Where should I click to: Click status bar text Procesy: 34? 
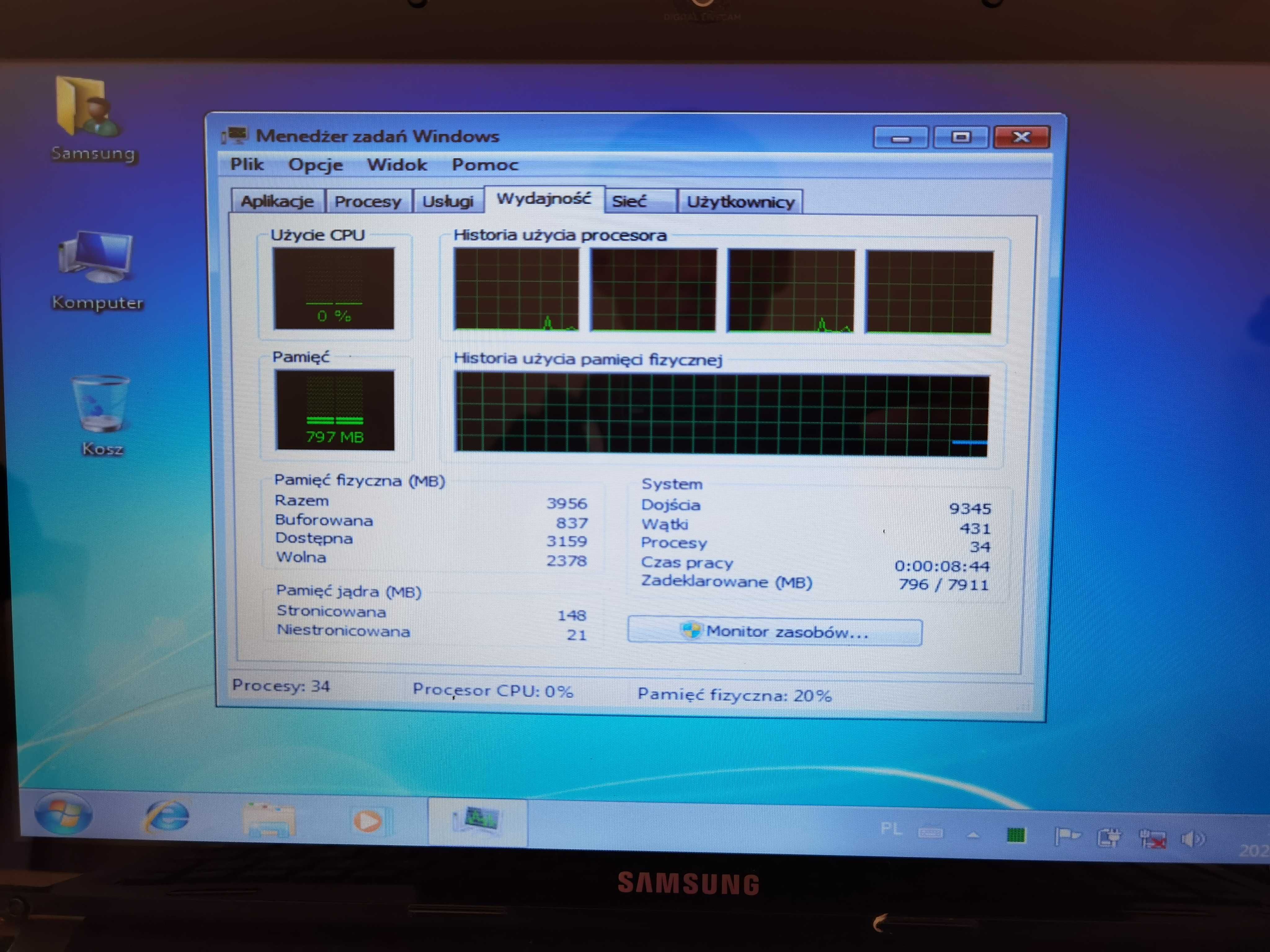281,686
